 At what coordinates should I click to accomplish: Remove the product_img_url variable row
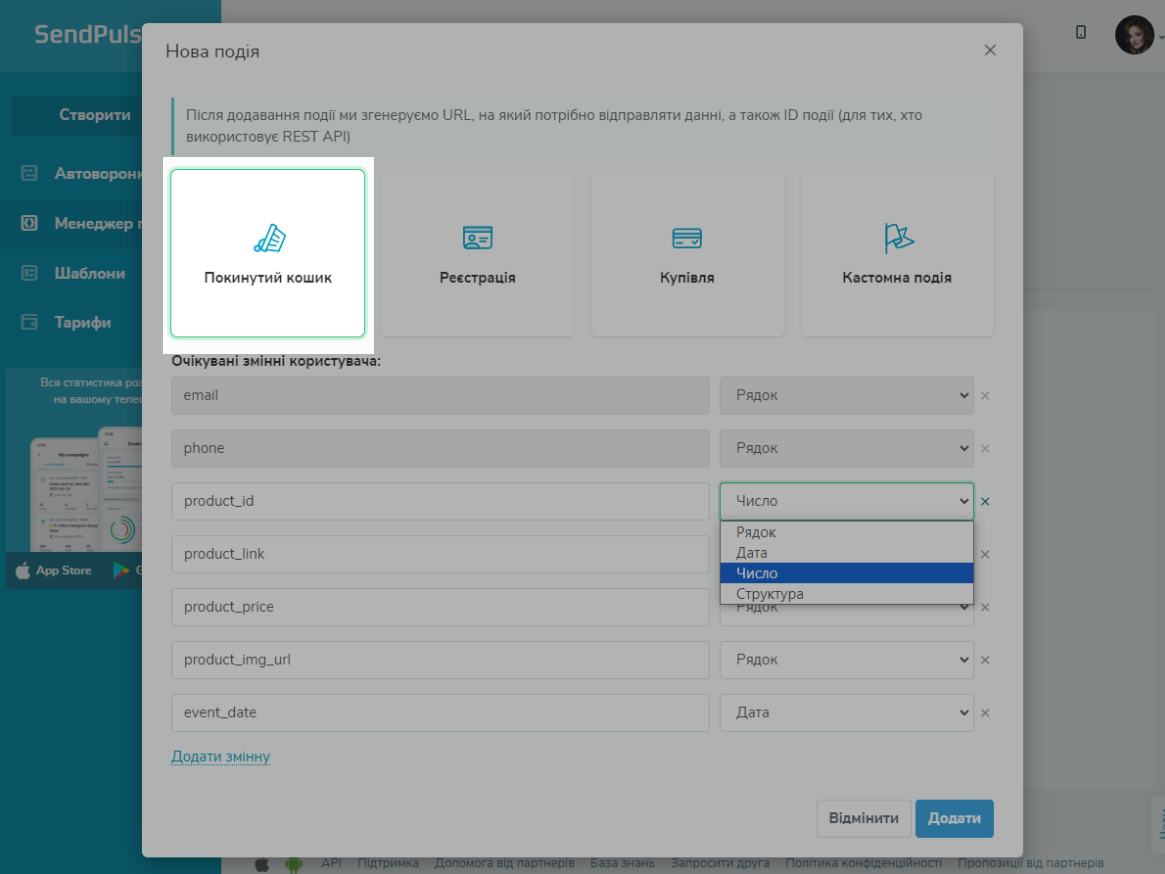pyautogui.click(x=985, y=660)
